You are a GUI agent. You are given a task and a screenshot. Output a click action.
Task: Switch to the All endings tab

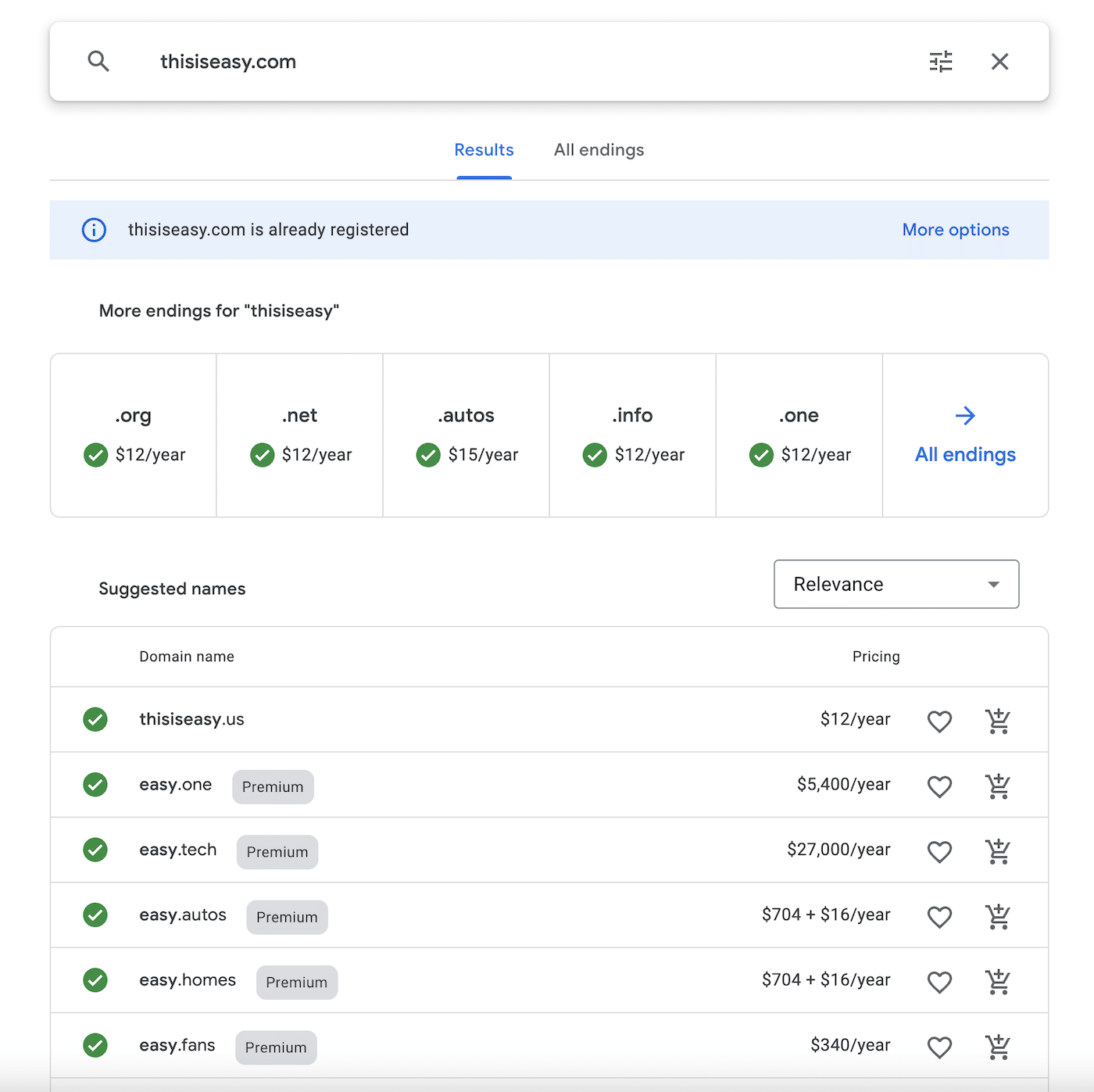coord(599,150)
